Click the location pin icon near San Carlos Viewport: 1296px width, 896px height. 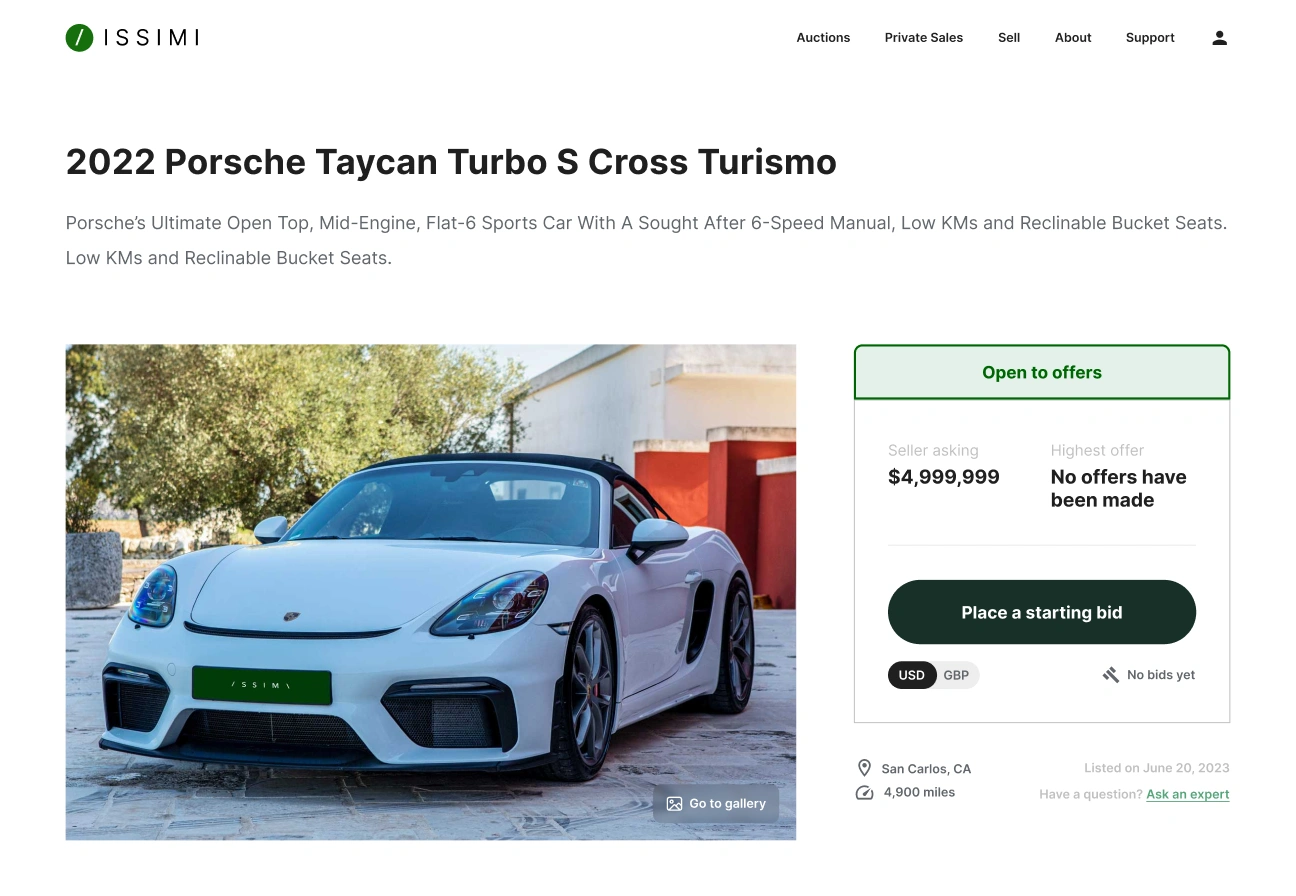[864, 768]
